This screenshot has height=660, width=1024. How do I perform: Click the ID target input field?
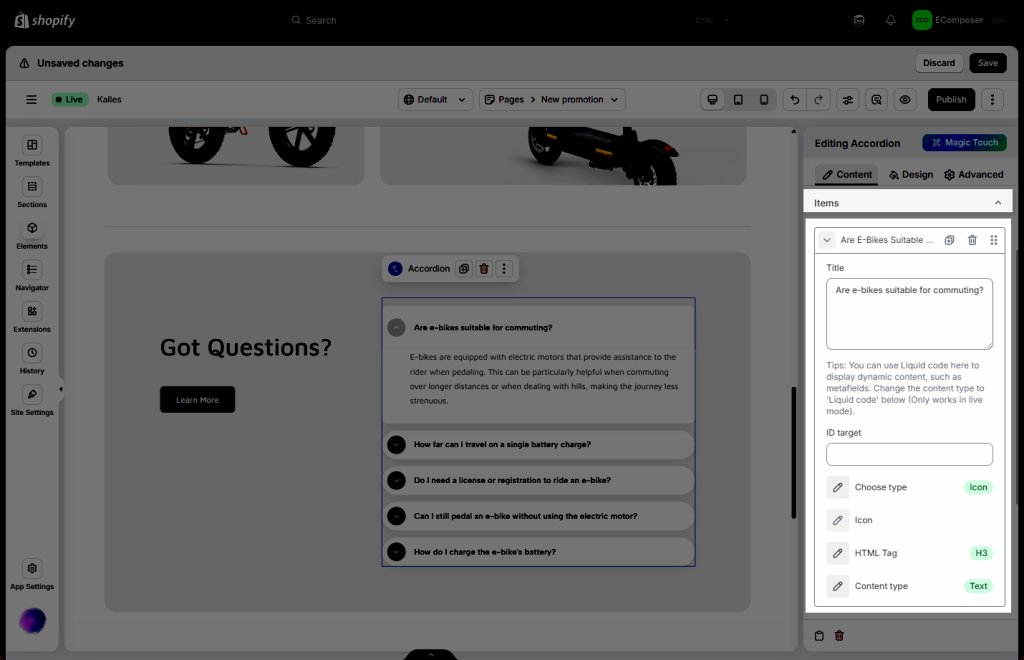click(909, 455)
